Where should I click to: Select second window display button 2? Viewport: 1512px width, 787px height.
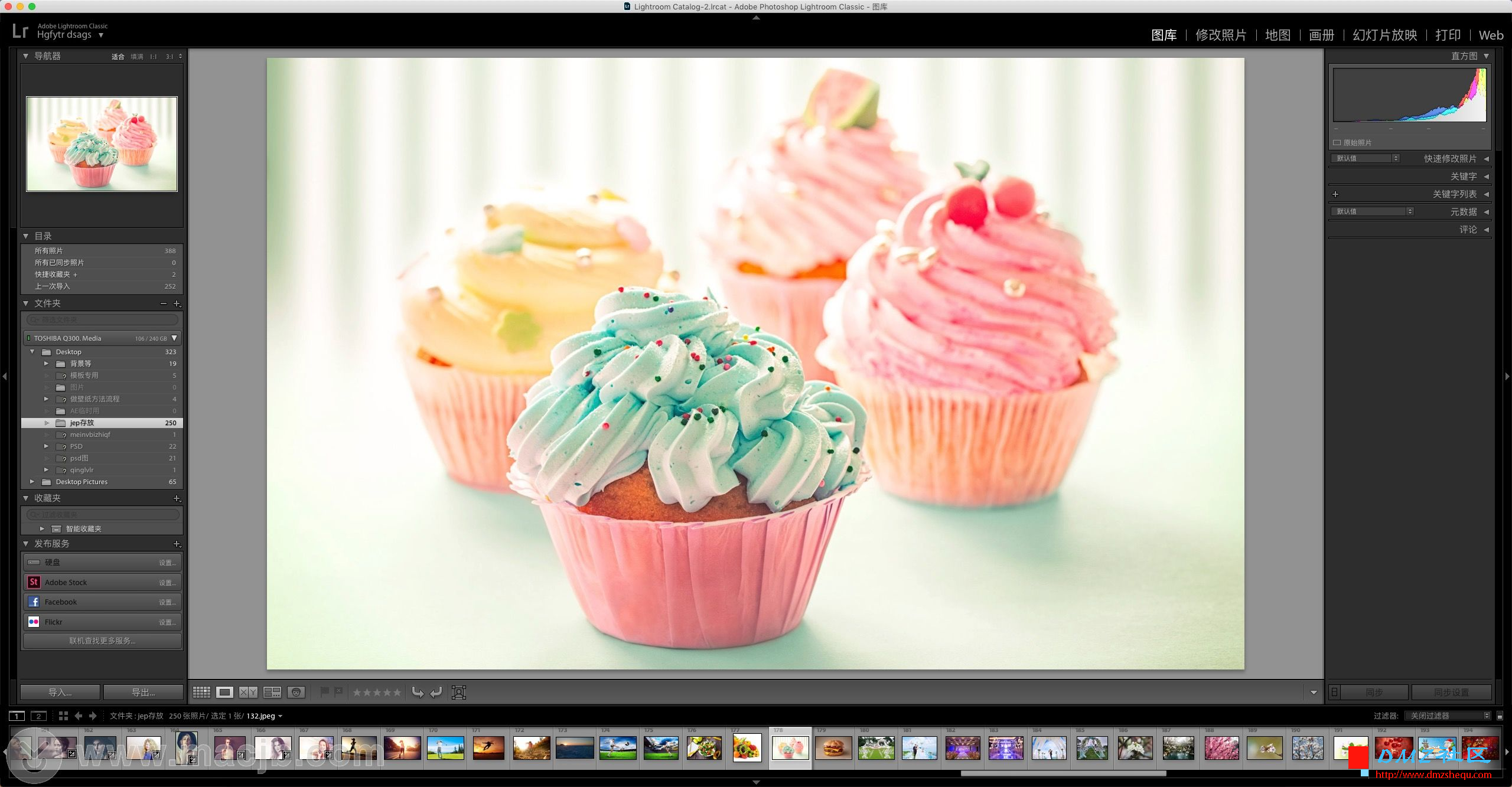[38, 716]
